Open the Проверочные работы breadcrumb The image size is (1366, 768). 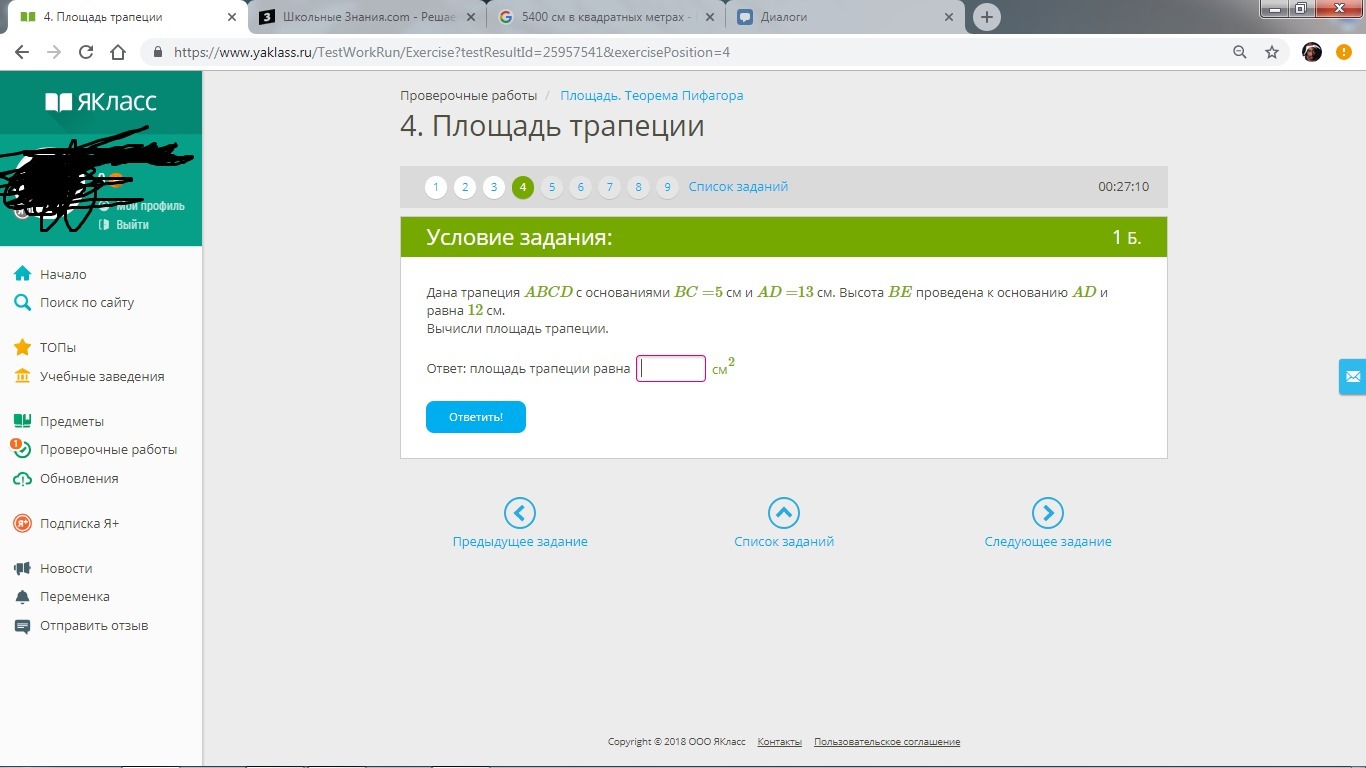point(468,96)
